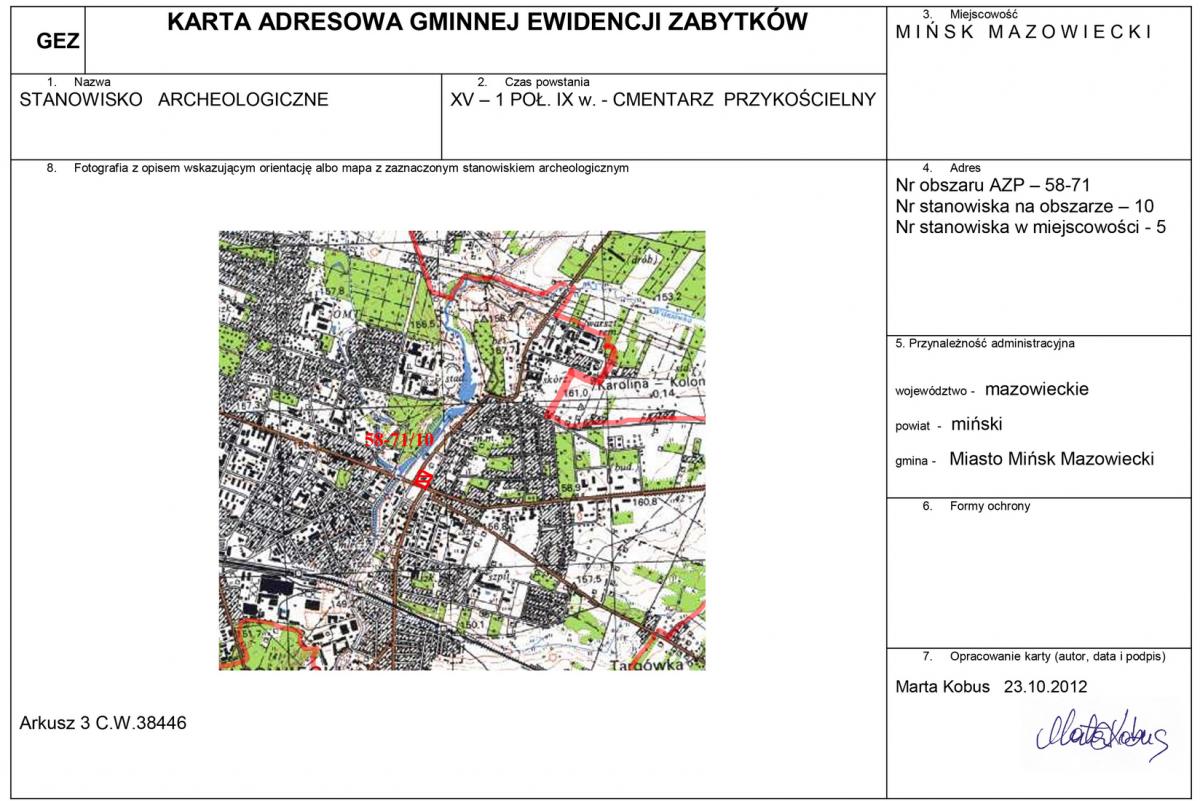Select the author and date Marta Kobus 23.10.2012

991,687
